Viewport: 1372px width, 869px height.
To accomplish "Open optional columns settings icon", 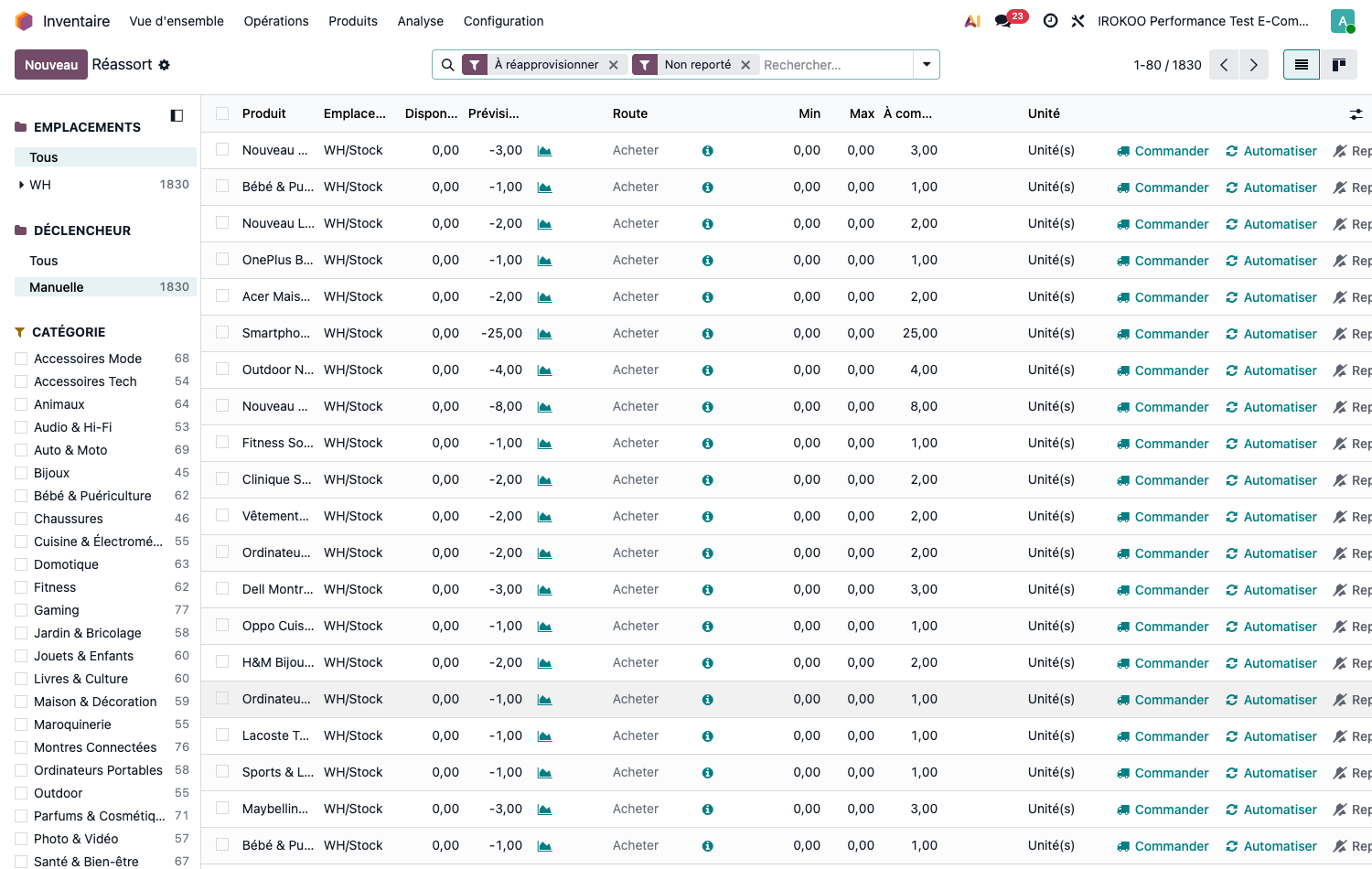I will point(1356,114).
